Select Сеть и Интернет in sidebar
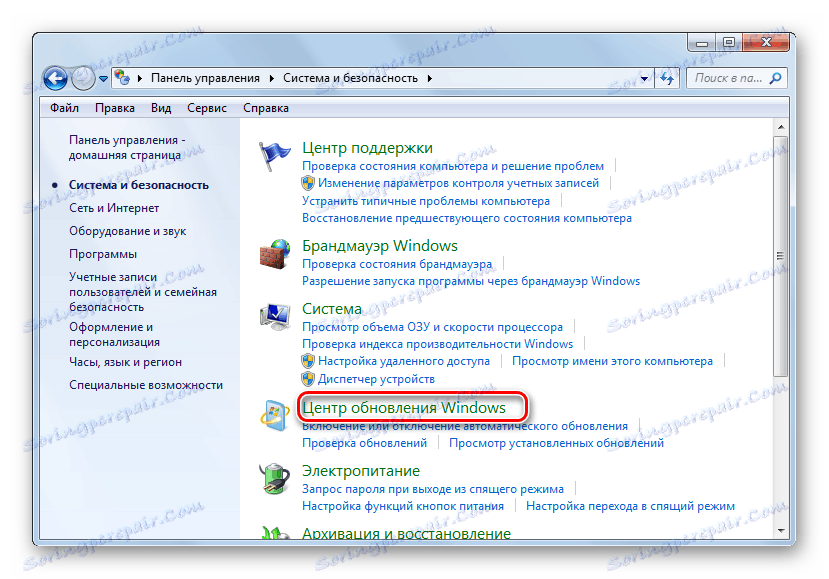This screenshot has height=579, width=829. click(x=114, y=208)
